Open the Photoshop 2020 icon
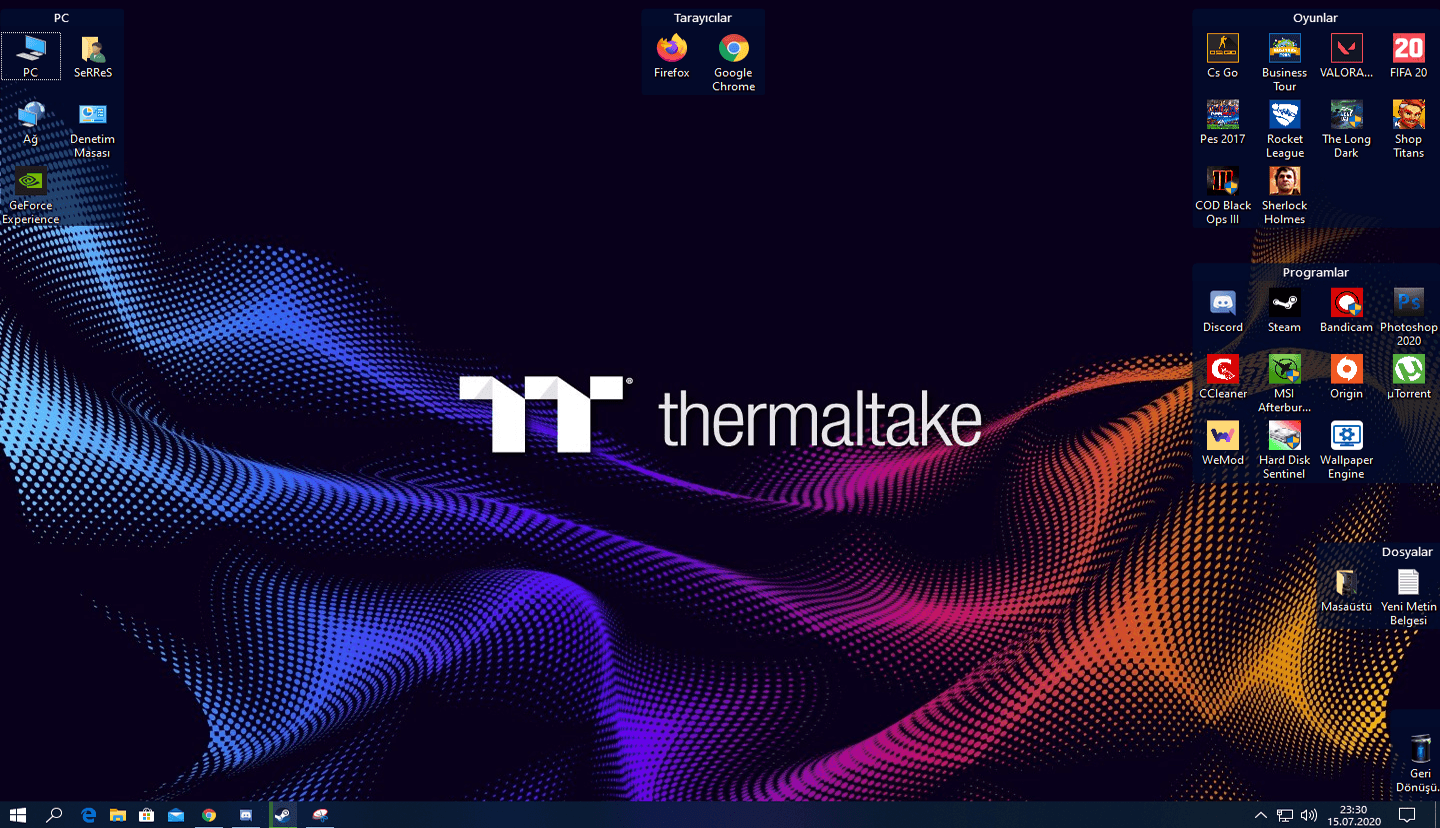This screenshot has width=1440, height=828. pyautogui.click(x=1408, y=317)
